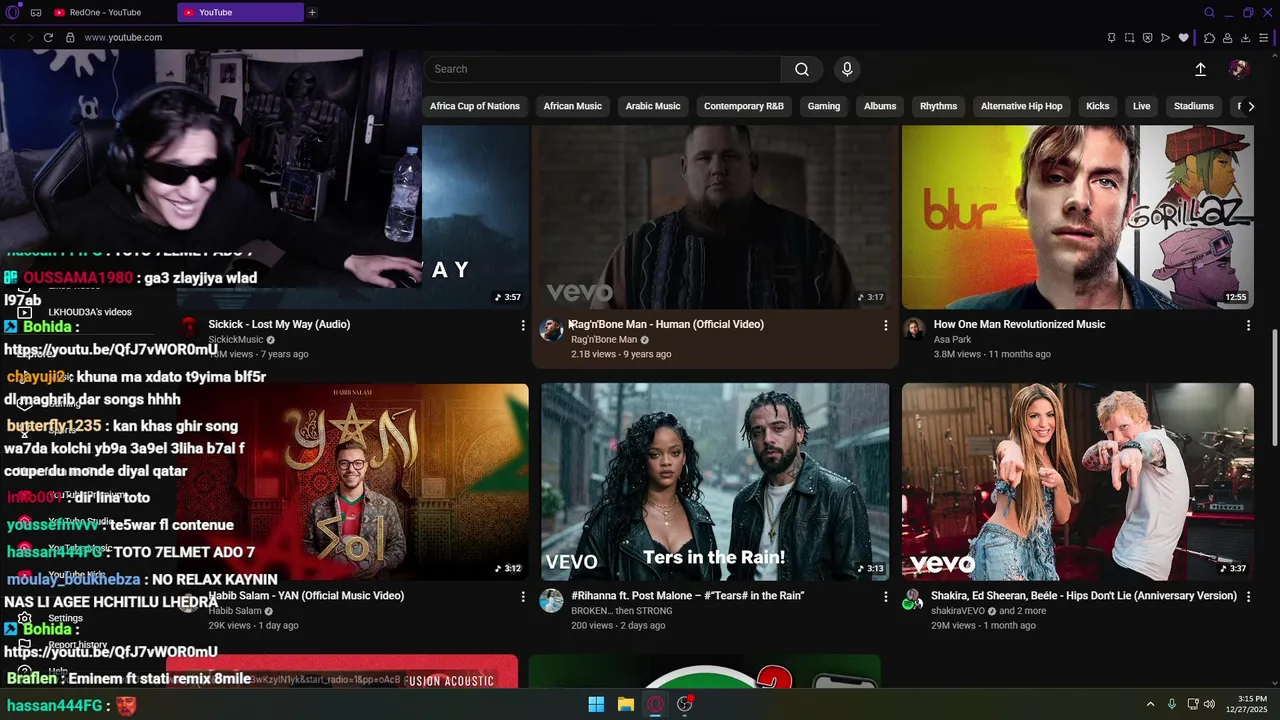The width and height of the screenshot is (1280, 720).
Task: Select the Live filter chip
Action: coord(1142,106)
